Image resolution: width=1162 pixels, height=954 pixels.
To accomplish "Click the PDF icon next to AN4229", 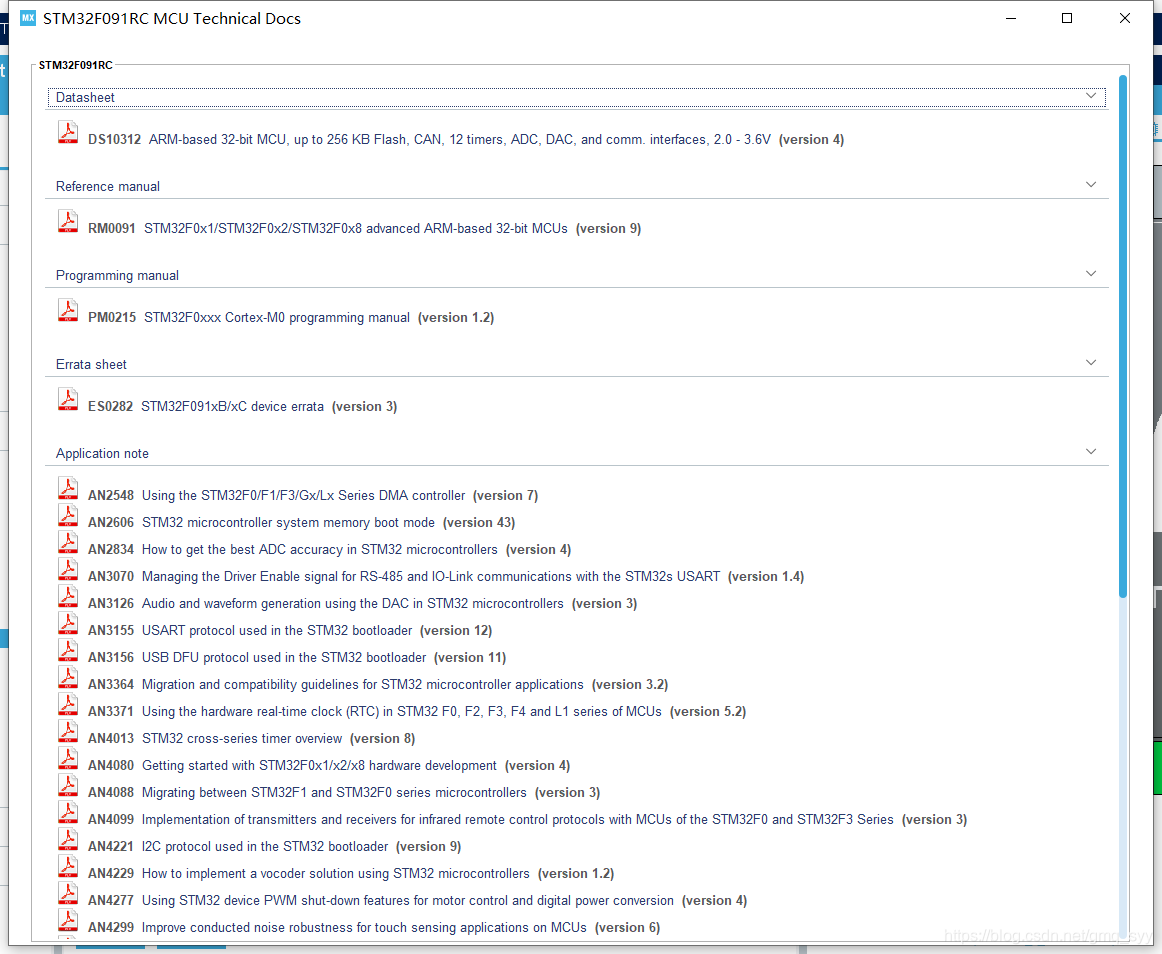I will (x=68, y=867).
